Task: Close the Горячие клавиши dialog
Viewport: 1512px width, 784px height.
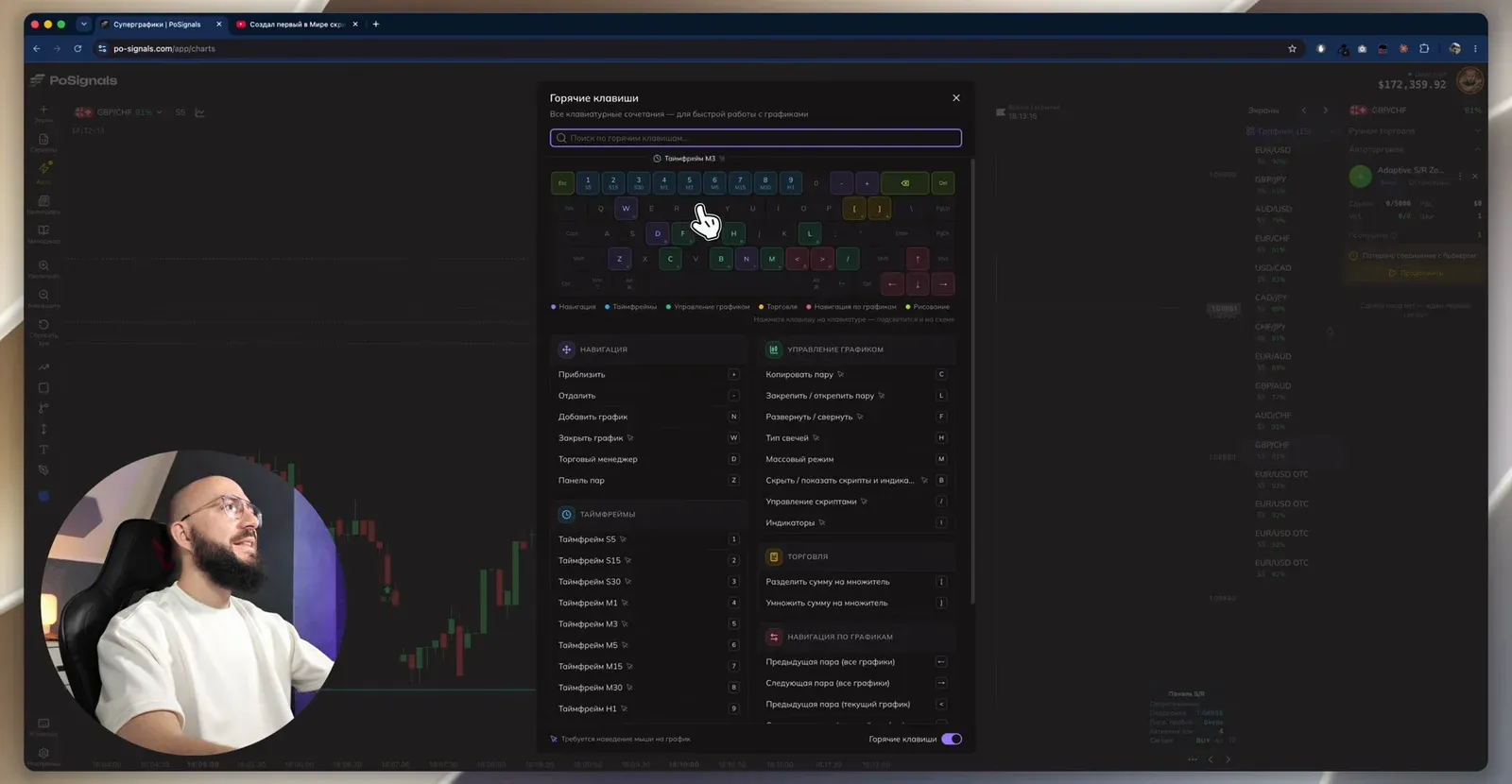Action: tap(956, 97)
